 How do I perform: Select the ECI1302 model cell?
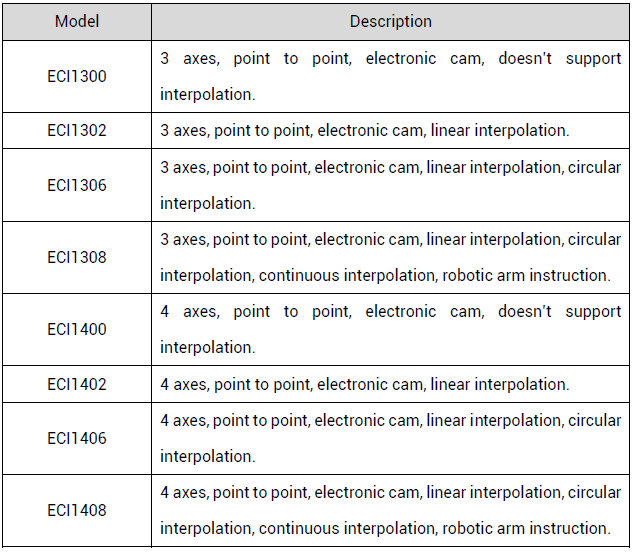pyautogui.click(x=77, y=130)
